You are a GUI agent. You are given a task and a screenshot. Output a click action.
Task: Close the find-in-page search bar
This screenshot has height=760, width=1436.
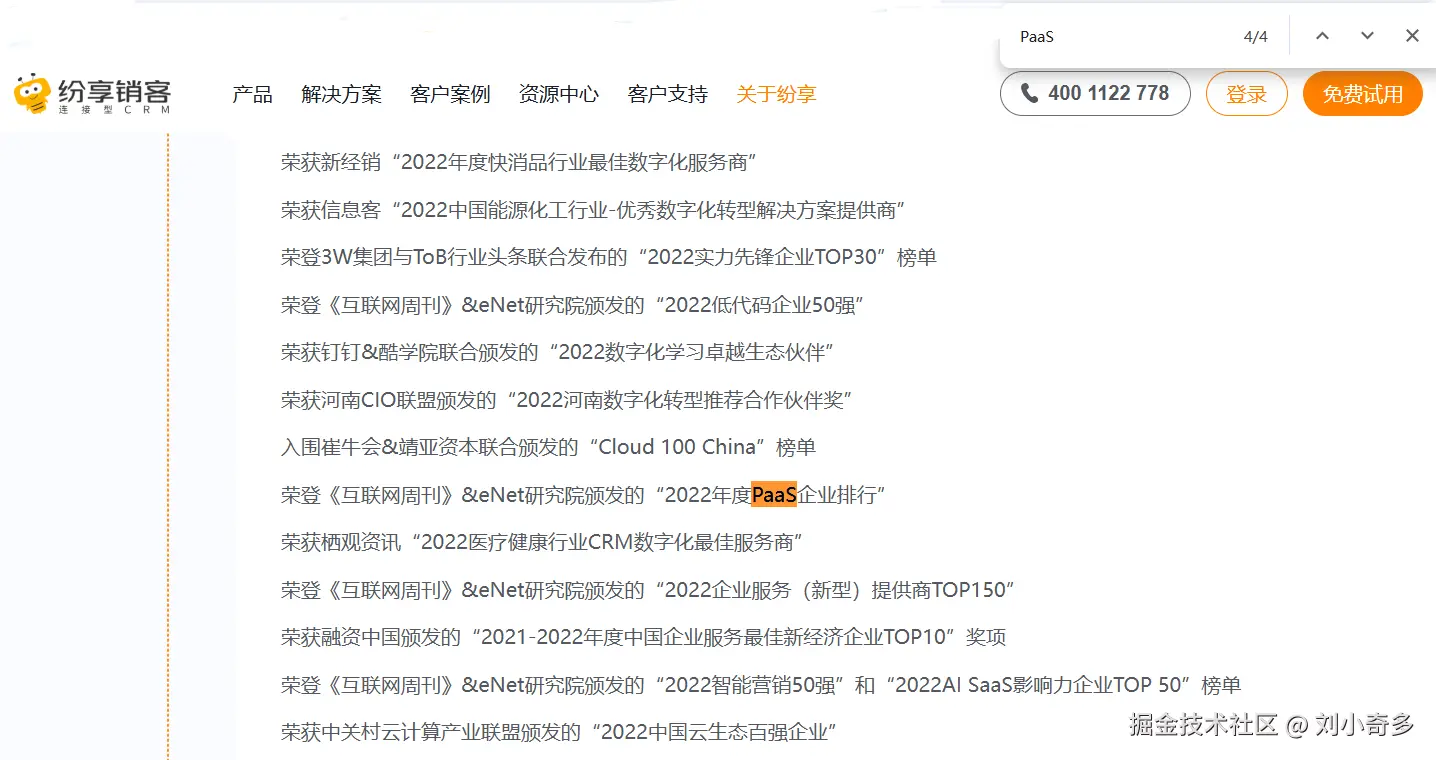(x=1411, y=36)
